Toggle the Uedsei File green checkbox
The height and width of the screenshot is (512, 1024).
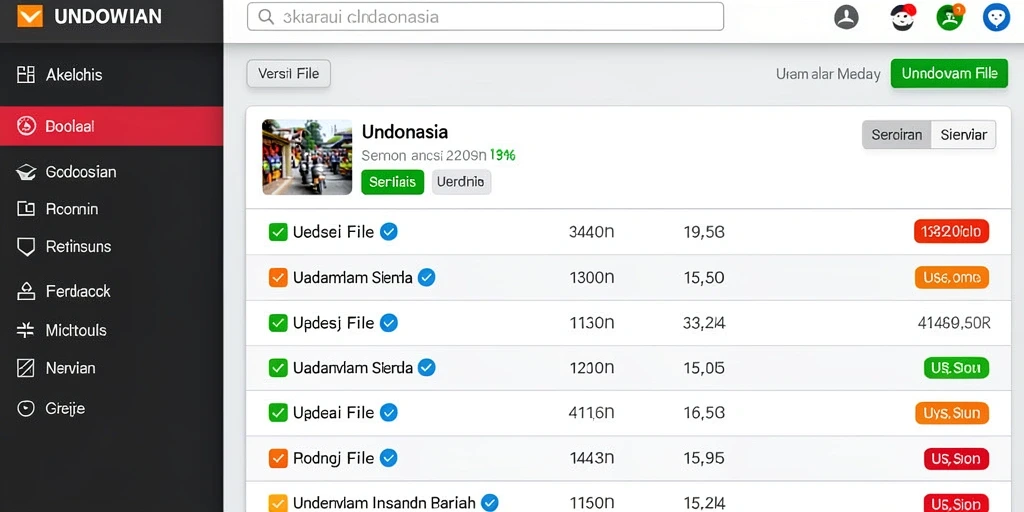(x=278, y=232)
